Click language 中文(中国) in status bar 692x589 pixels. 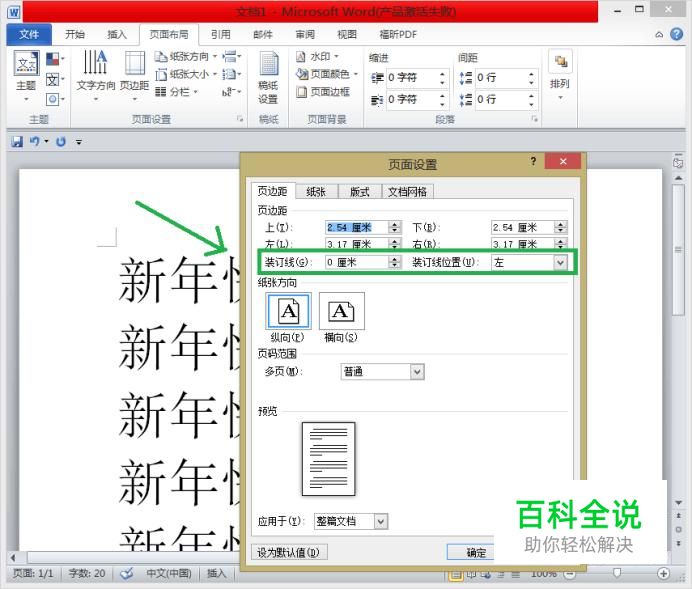point(169,573)
